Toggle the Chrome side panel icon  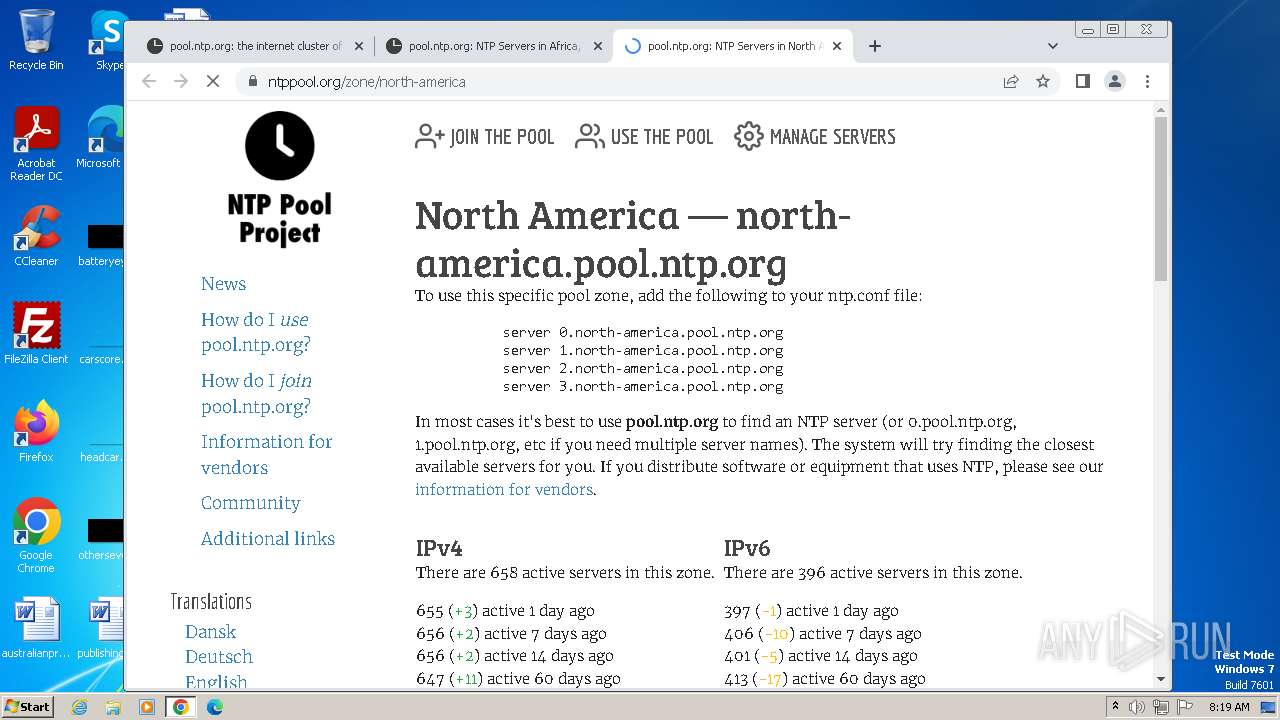point(1082,81)
